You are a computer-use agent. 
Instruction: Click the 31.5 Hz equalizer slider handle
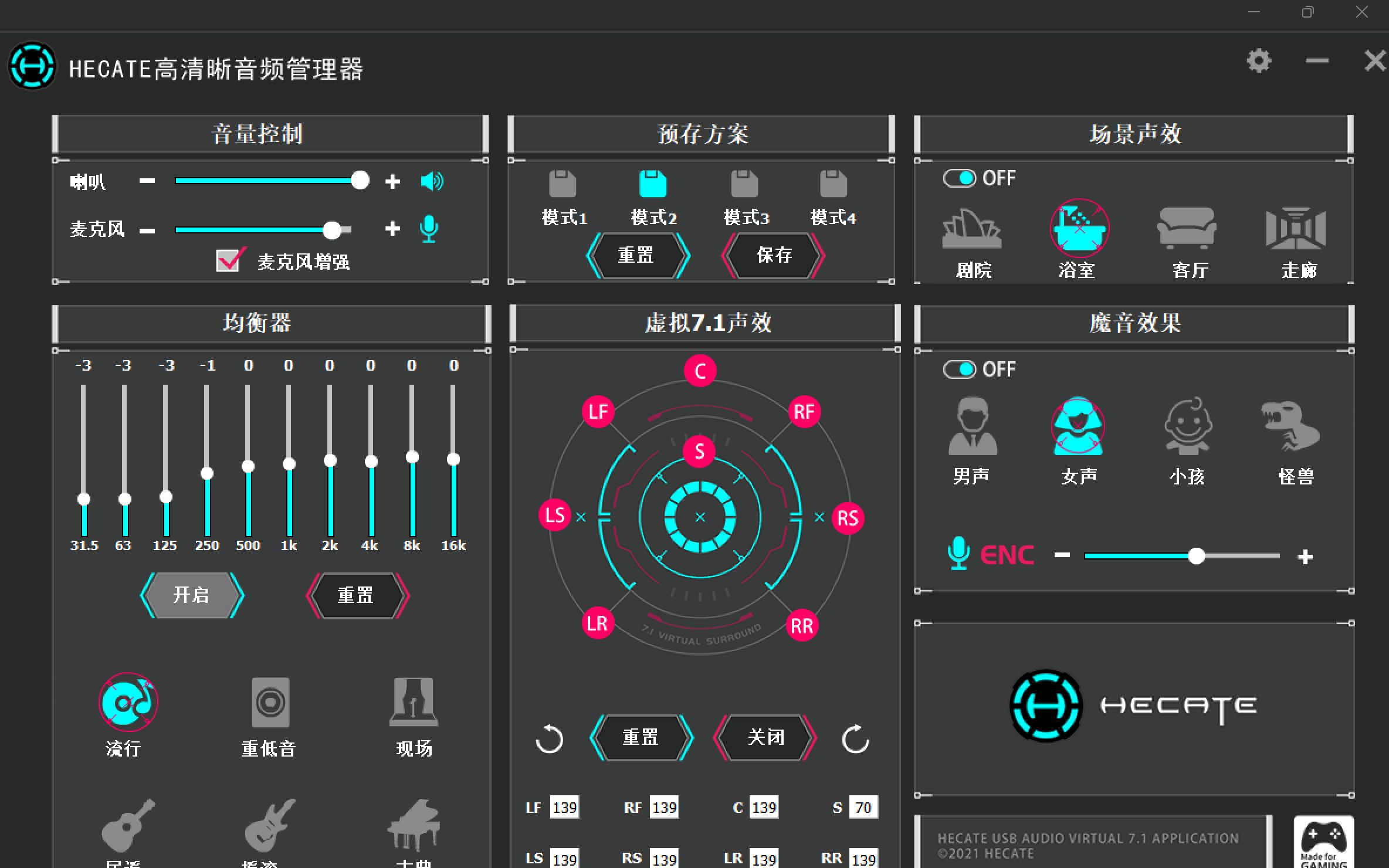coord(84,499)
